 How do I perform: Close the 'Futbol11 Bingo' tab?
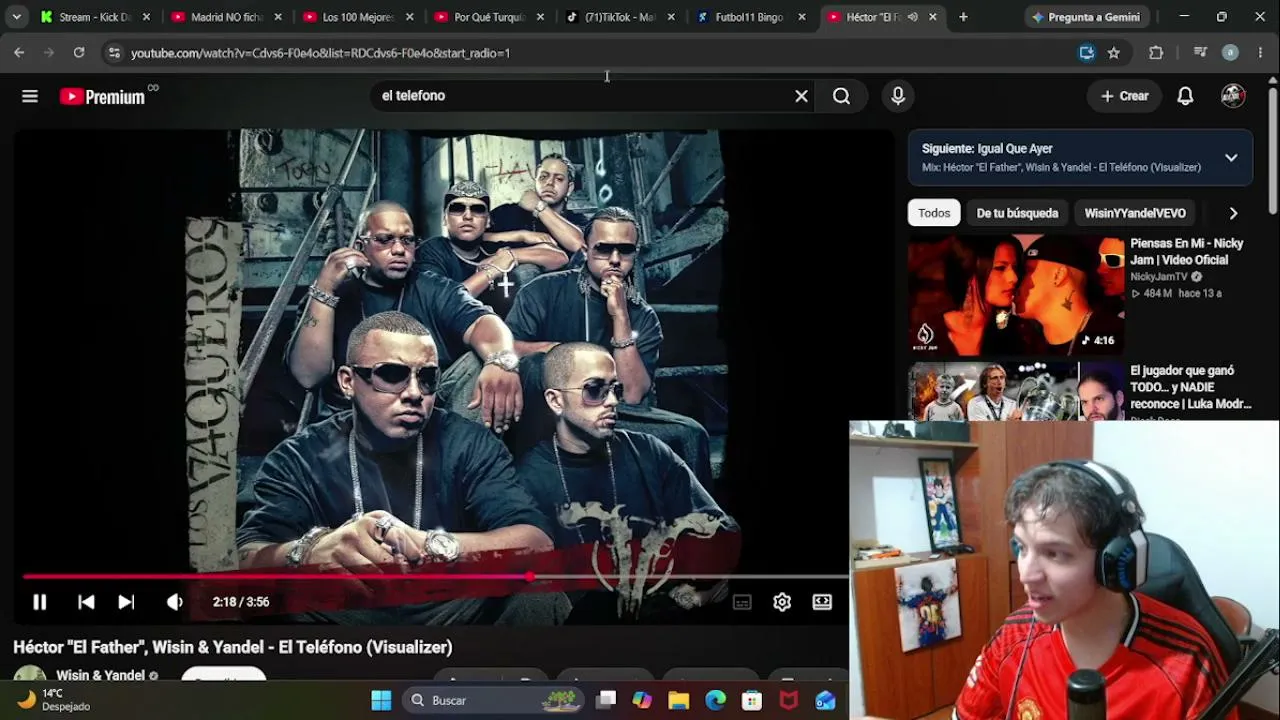coord(802,17)
